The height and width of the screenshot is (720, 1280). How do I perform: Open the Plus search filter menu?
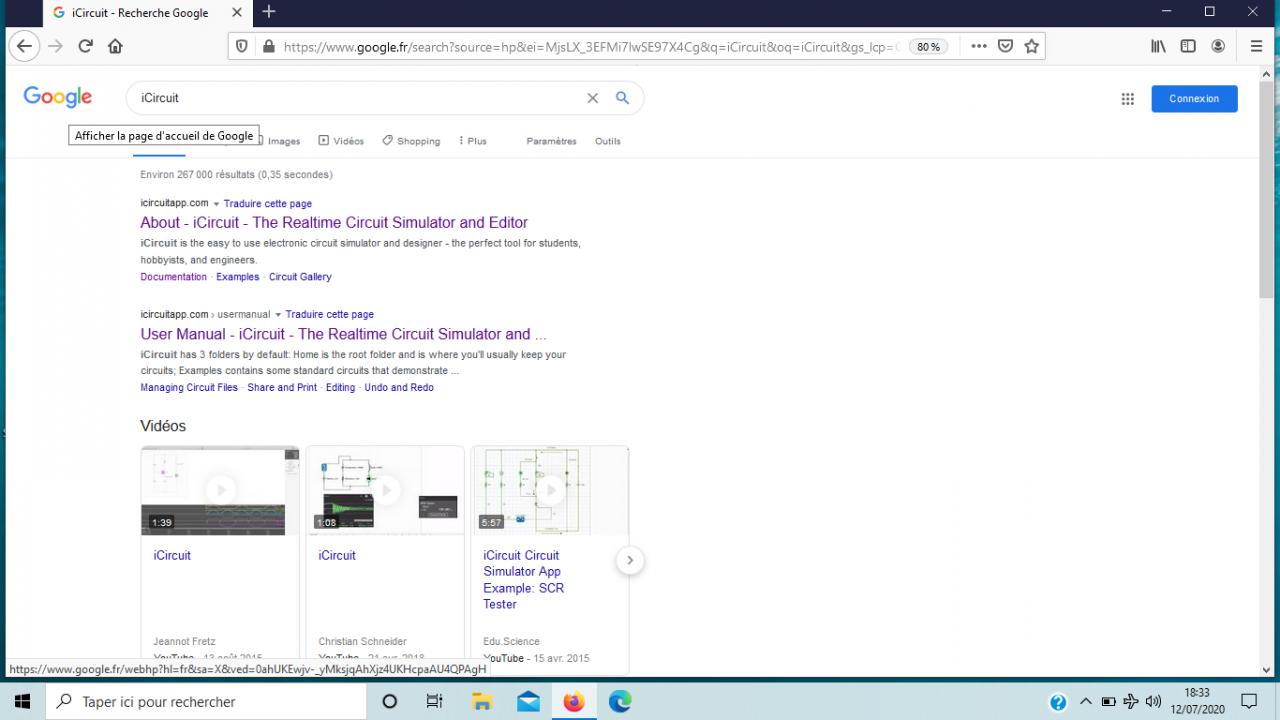[472, 141]
